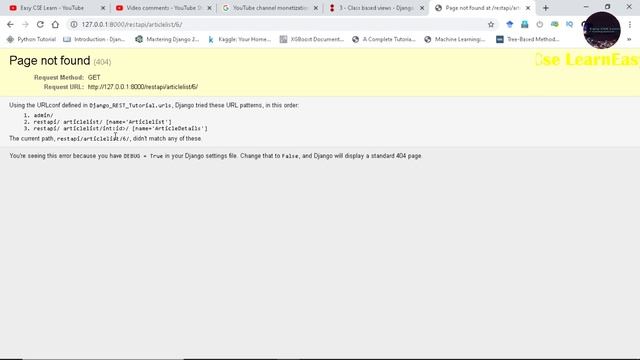The image size is (640, 360).
Task: Open the Introduction Django bookmark
Action: pyautogui.click(x=94, y=39)
